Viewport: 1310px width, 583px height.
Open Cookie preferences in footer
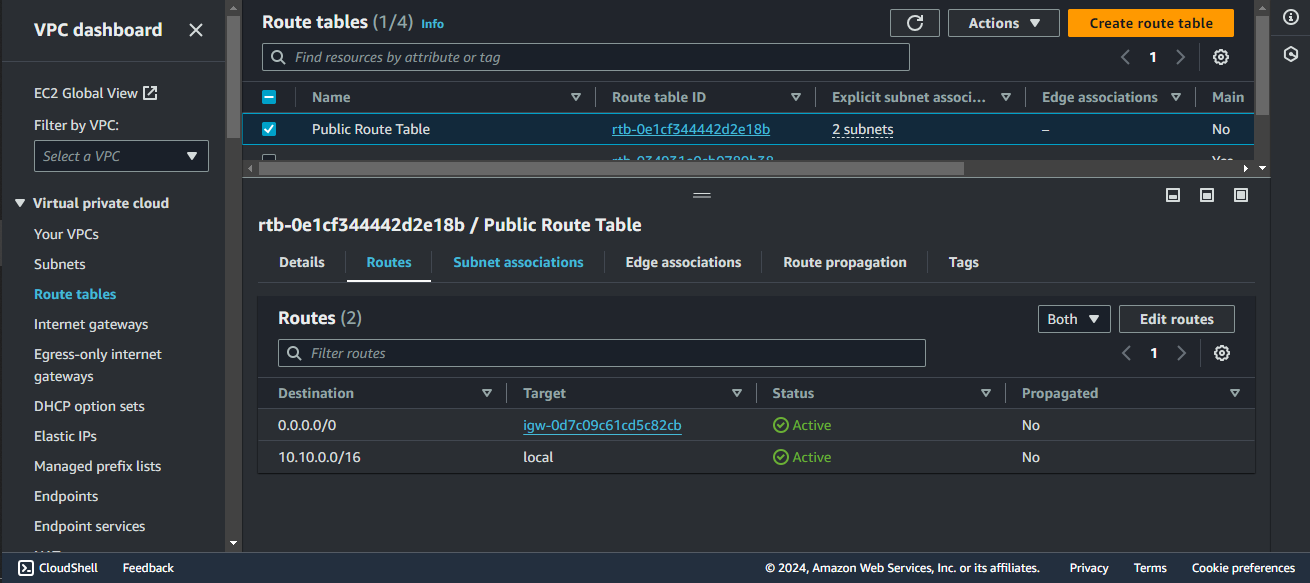click(x=1243, y=568)
